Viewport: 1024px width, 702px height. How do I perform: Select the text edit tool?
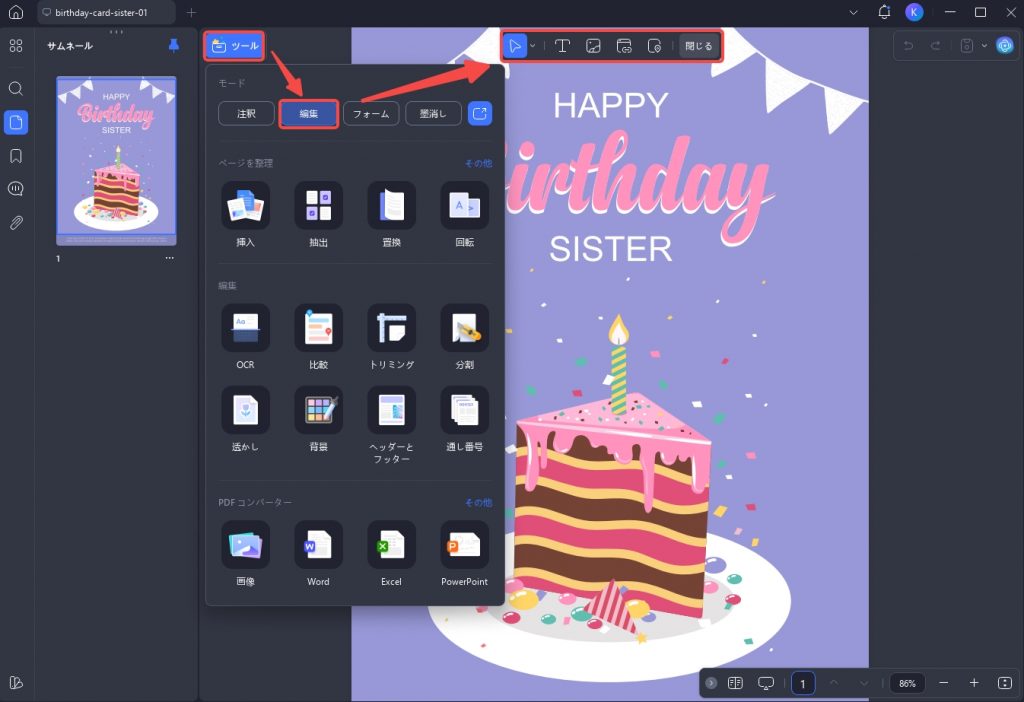click(562, 46)
